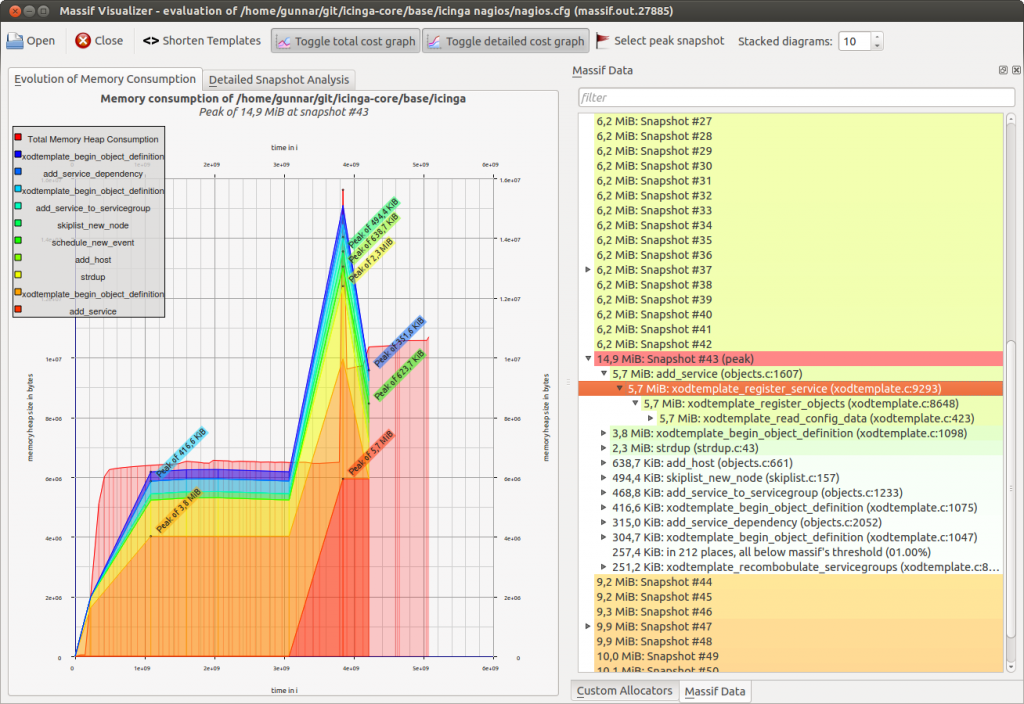Click Shorten Templates label
The image size is (1024, 704).
(x=212, y=40)
